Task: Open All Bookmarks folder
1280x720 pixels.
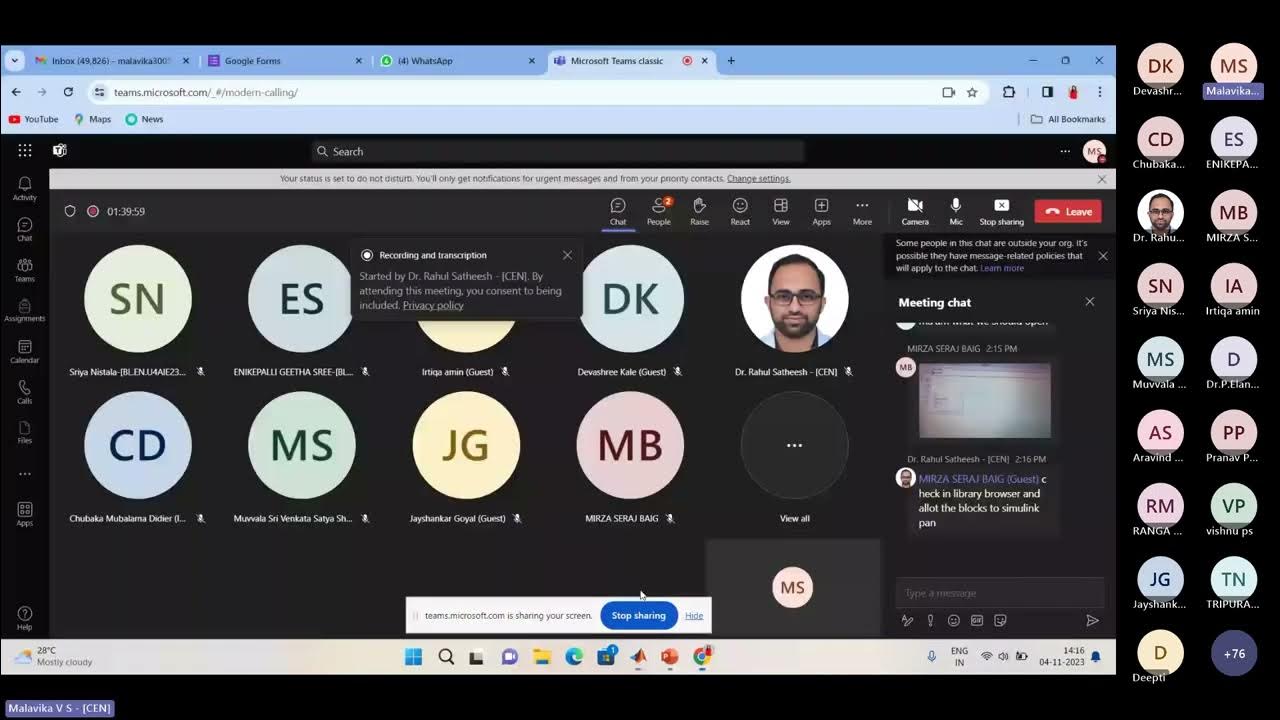Action: point(1068,119)
